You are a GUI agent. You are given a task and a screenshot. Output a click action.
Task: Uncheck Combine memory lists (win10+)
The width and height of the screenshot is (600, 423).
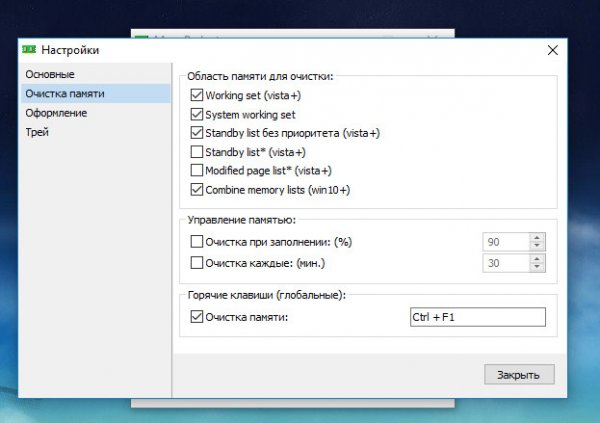197,189
